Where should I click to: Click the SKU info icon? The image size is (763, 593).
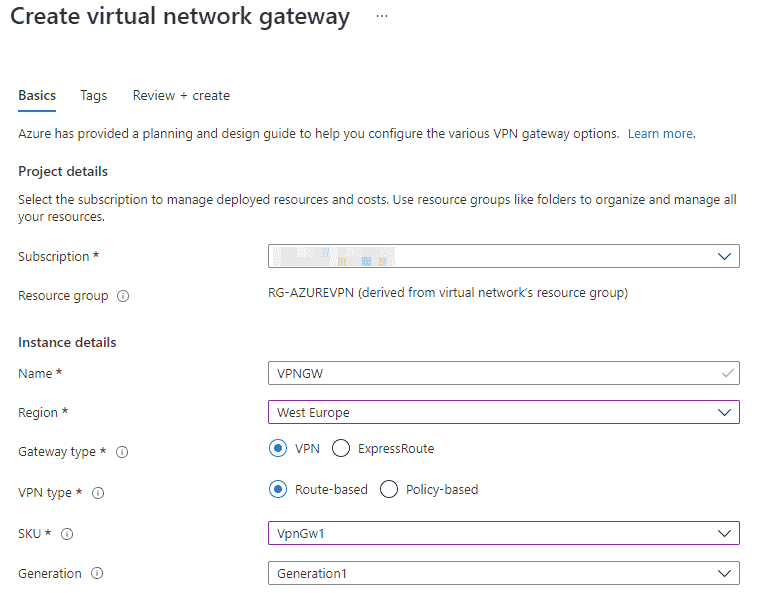(x=67, y=534)
